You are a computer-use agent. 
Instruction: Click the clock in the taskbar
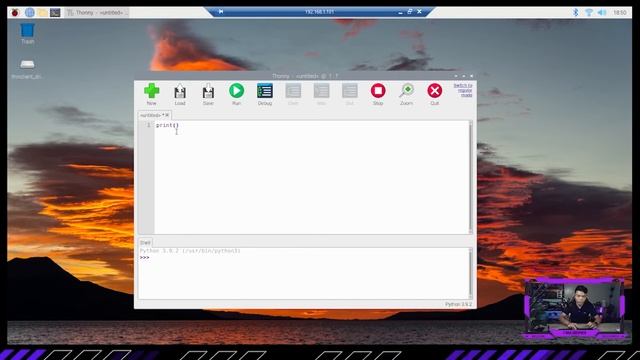[620, 13]
